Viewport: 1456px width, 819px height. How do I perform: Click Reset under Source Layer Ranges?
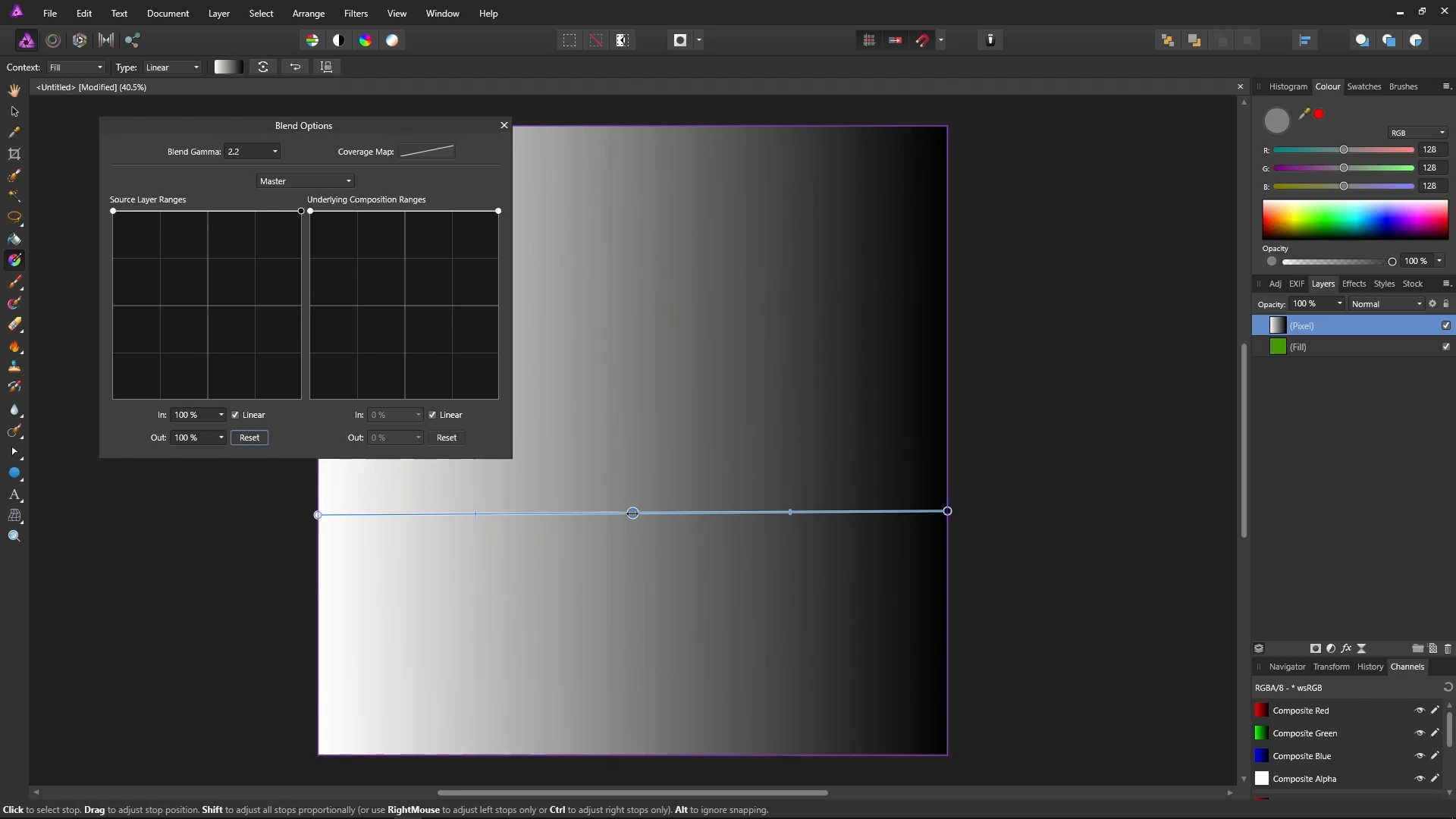point(249,438)
